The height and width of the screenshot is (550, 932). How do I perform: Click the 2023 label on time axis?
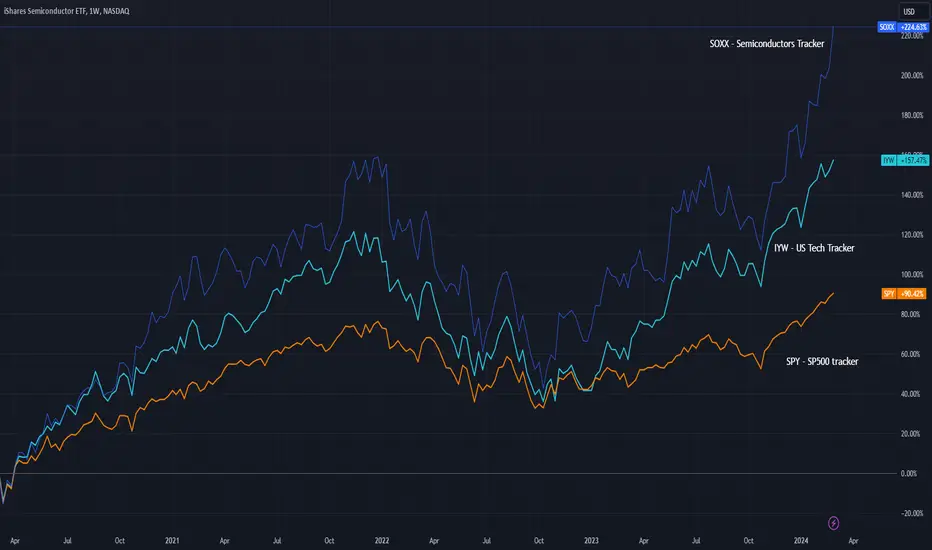click(591, 540)
